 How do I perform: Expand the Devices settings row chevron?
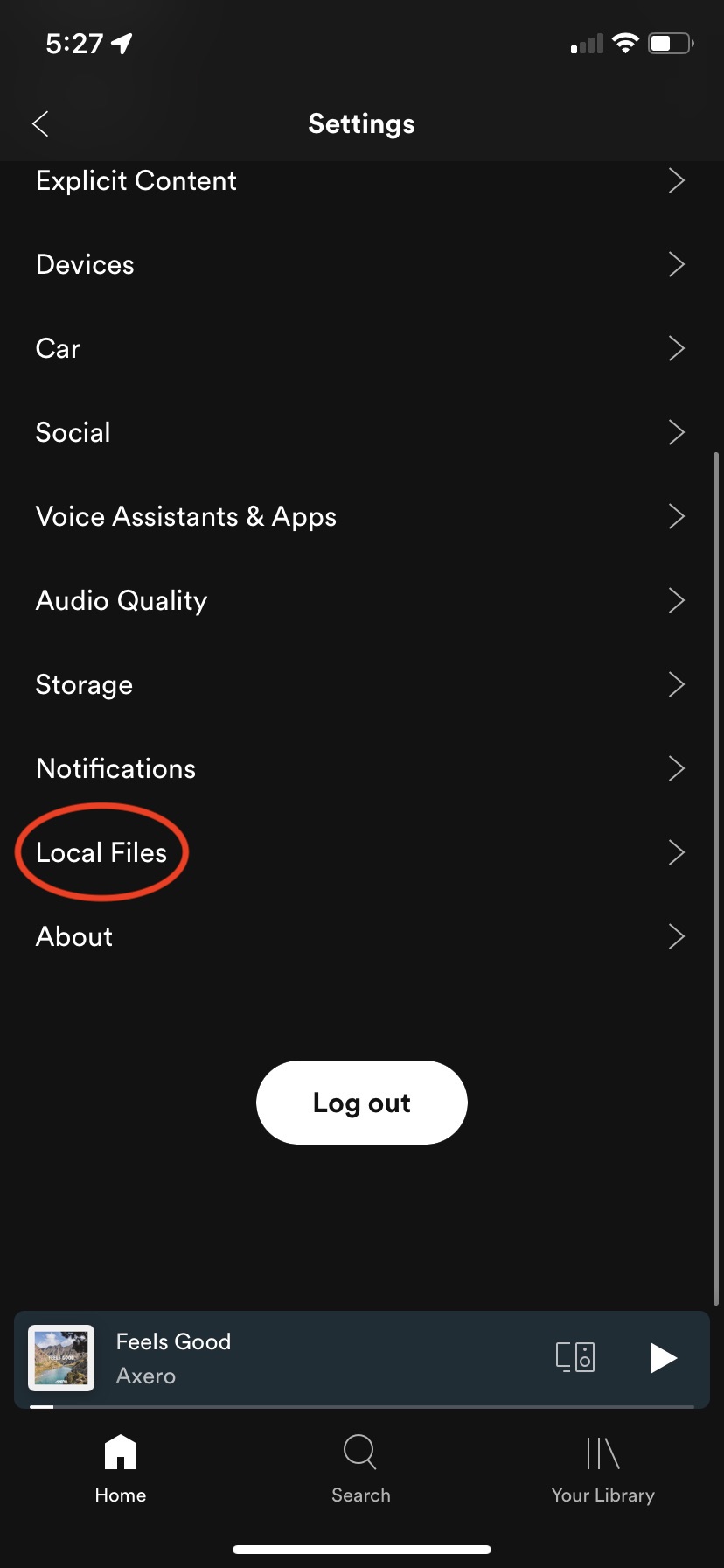pyautogui.click(x=676, y=264)
